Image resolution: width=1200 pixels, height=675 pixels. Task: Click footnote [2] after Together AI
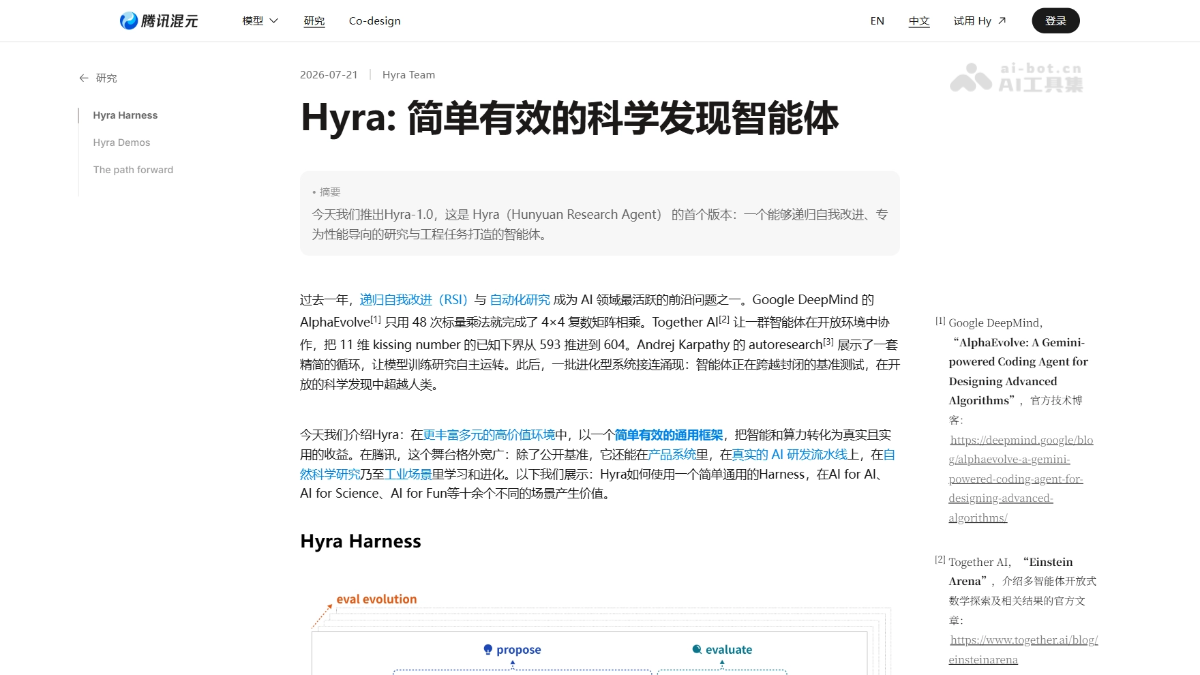(724, 319)
